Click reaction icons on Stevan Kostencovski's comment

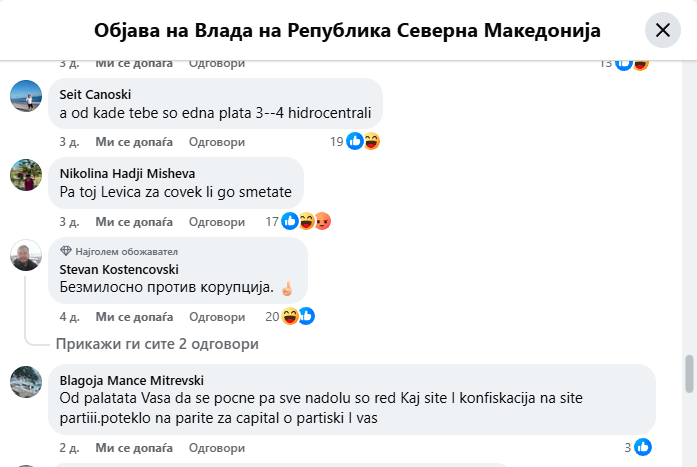(298, 317)
